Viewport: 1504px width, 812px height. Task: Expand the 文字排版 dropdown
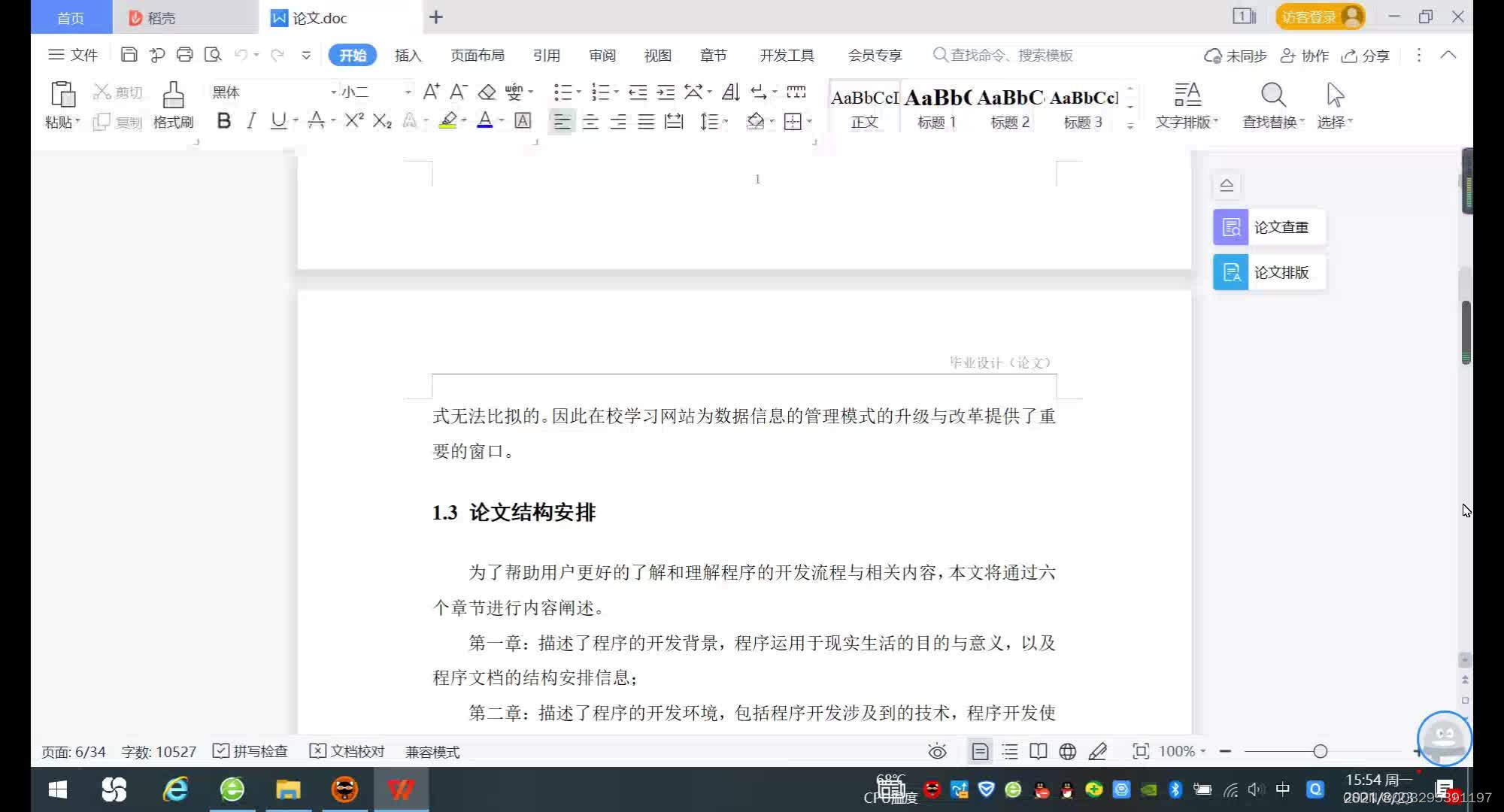(x=1187, y=122)
